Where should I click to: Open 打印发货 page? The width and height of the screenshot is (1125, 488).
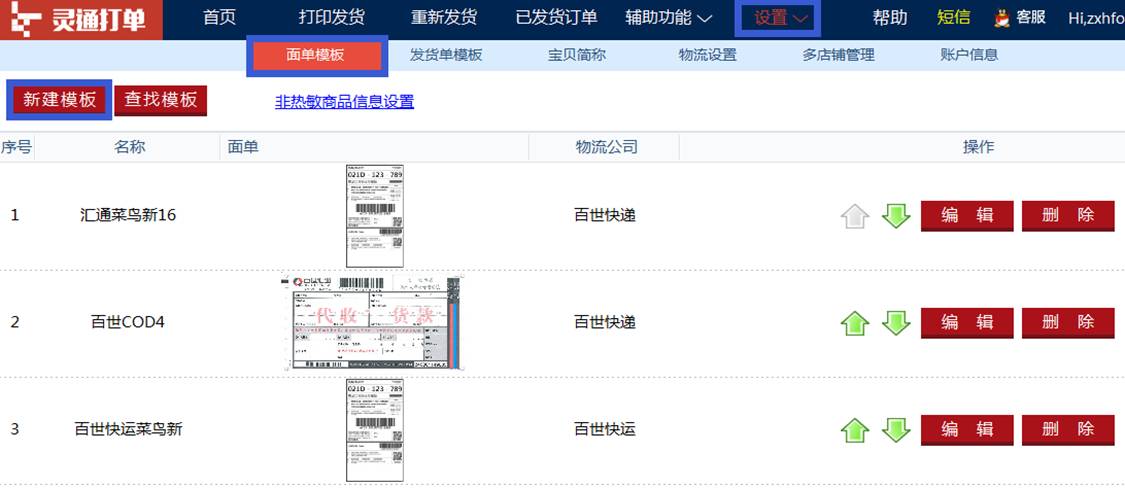point(331,18)
